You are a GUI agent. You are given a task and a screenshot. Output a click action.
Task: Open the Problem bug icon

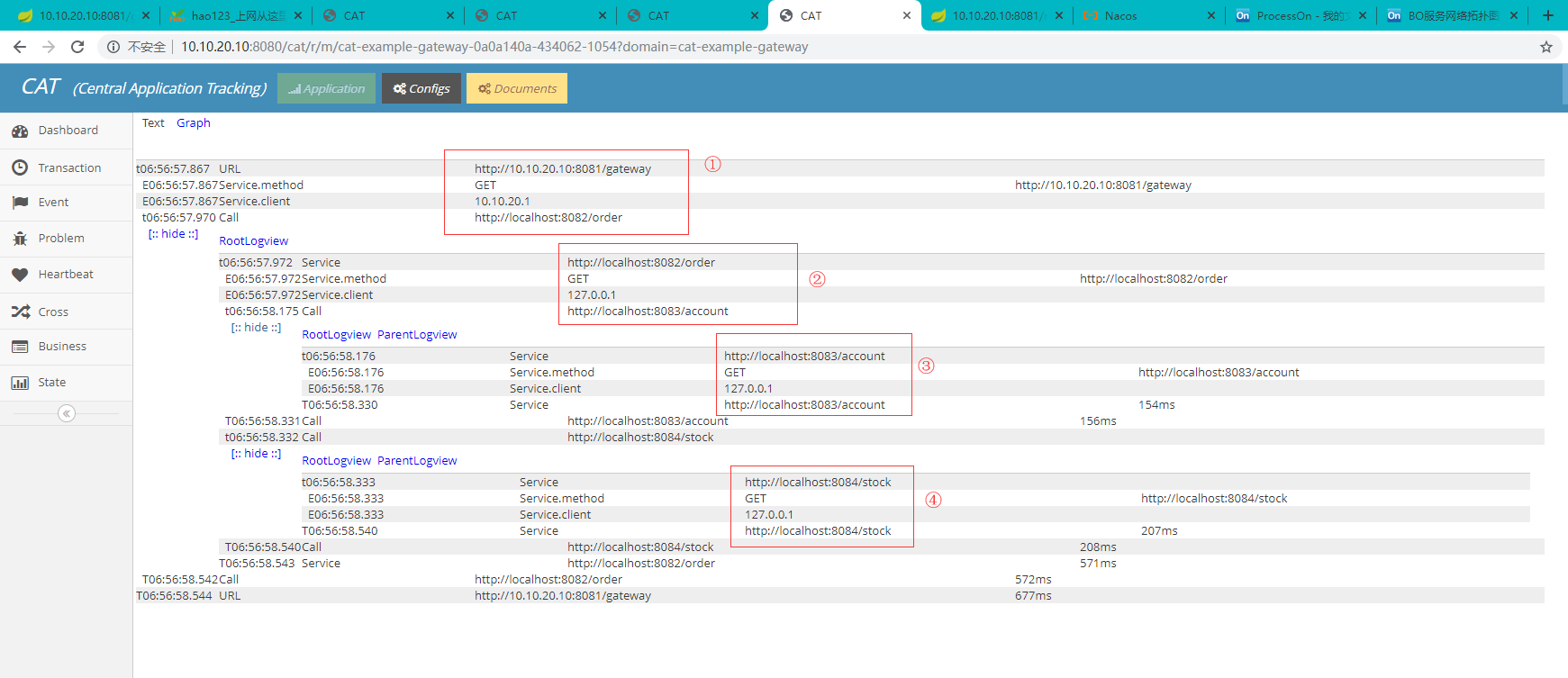(20, 239)
